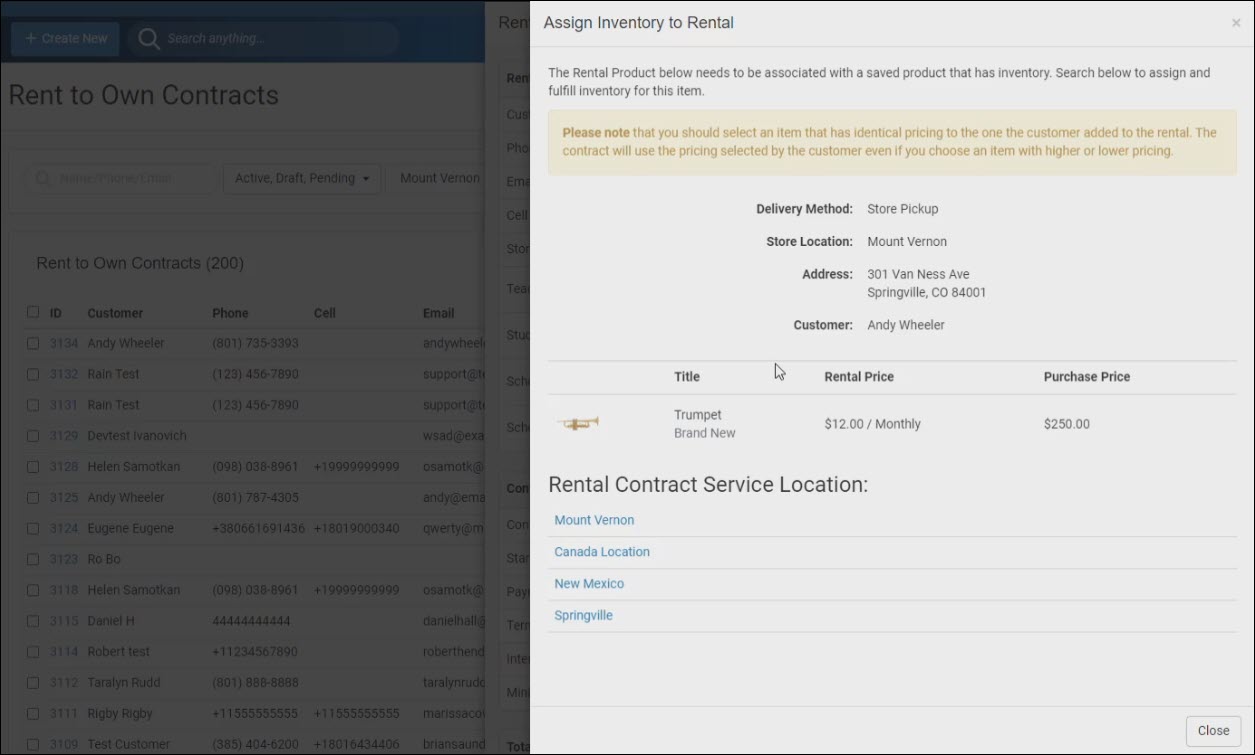Click the Email column header

(438, 313)
